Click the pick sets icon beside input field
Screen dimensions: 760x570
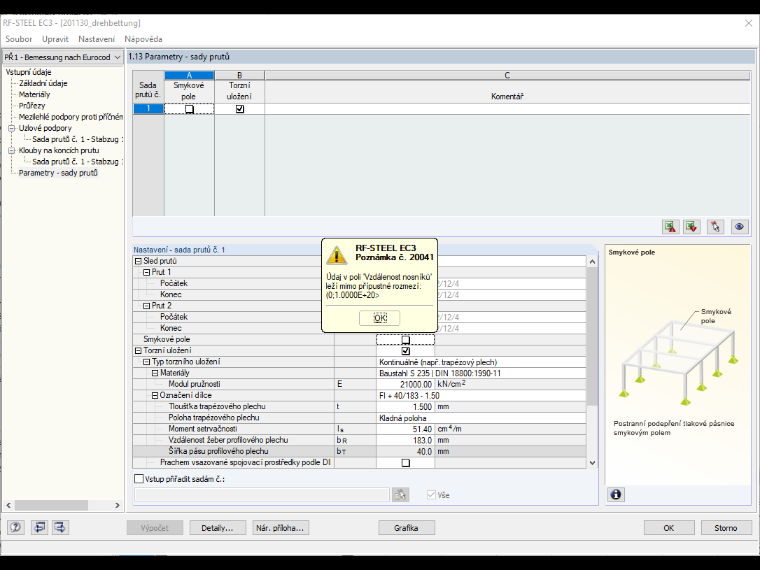400,494
